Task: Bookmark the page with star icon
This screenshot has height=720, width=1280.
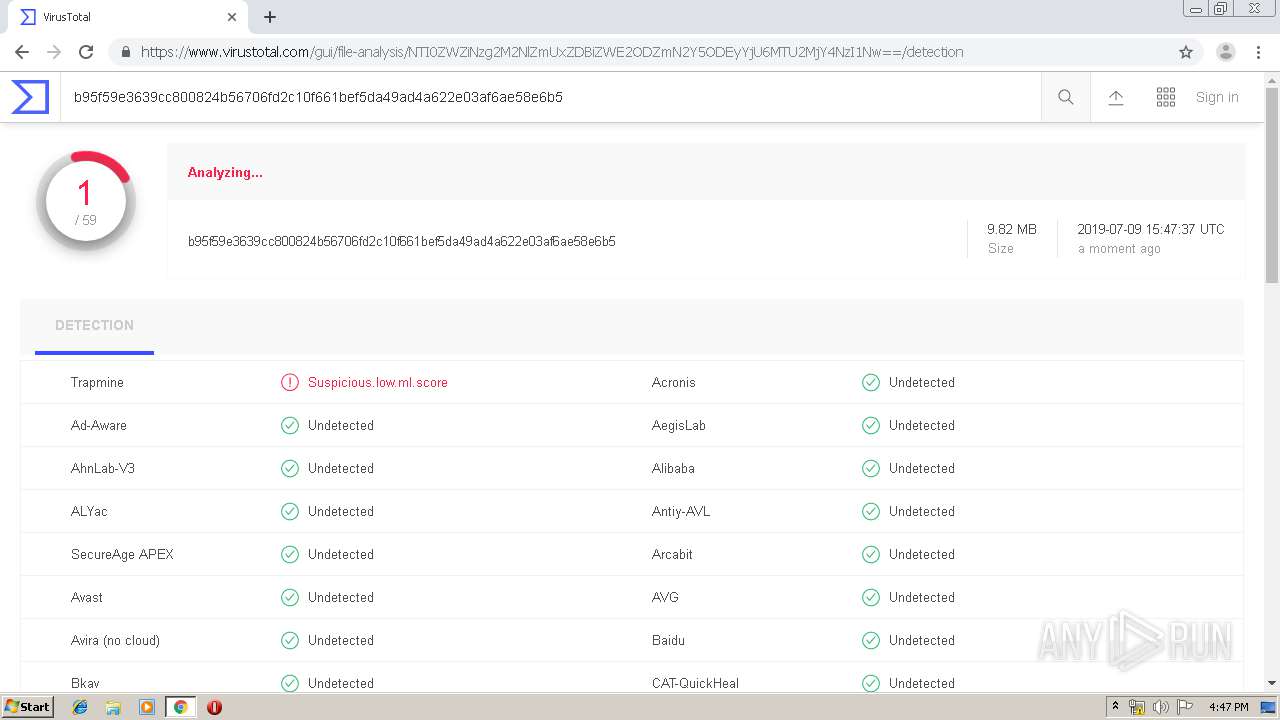Action: 1186,52
